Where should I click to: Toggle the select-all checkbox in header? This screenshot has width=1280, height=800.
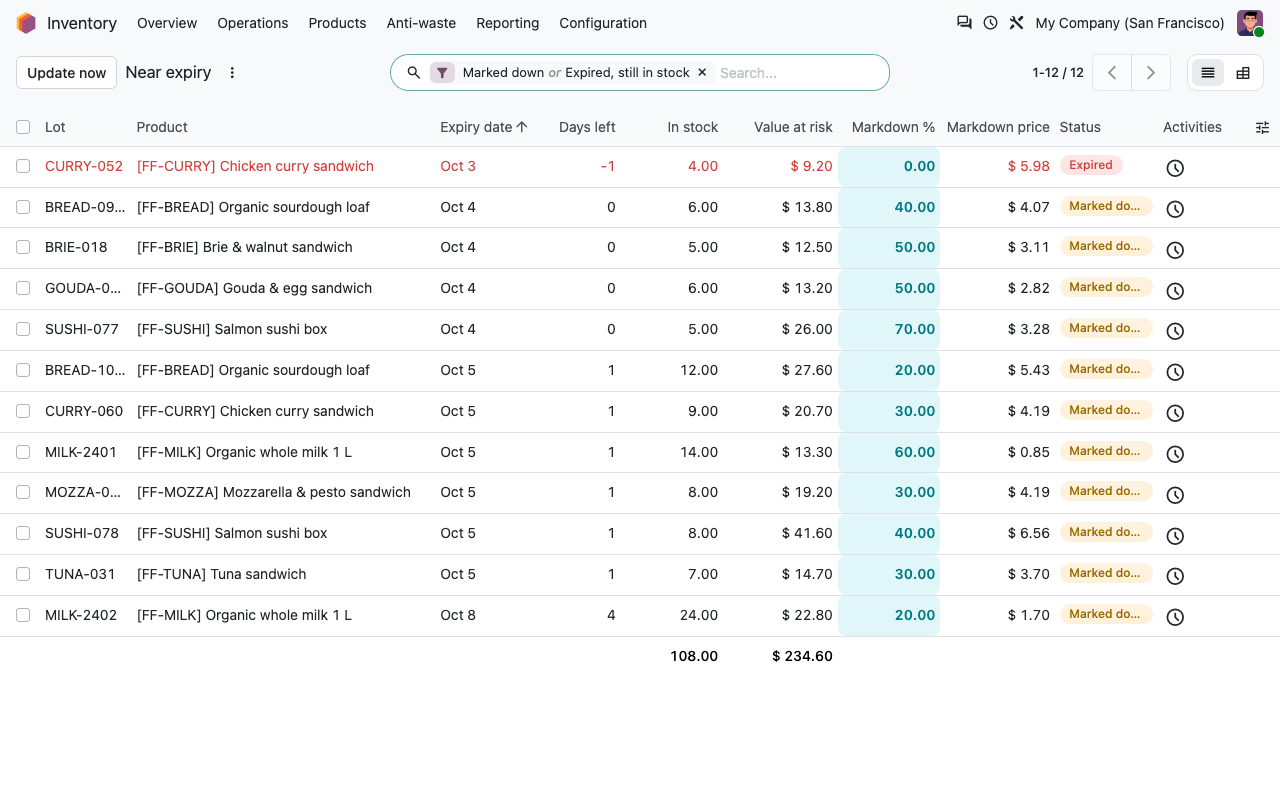pyautogui.click(x=23, y=127)
